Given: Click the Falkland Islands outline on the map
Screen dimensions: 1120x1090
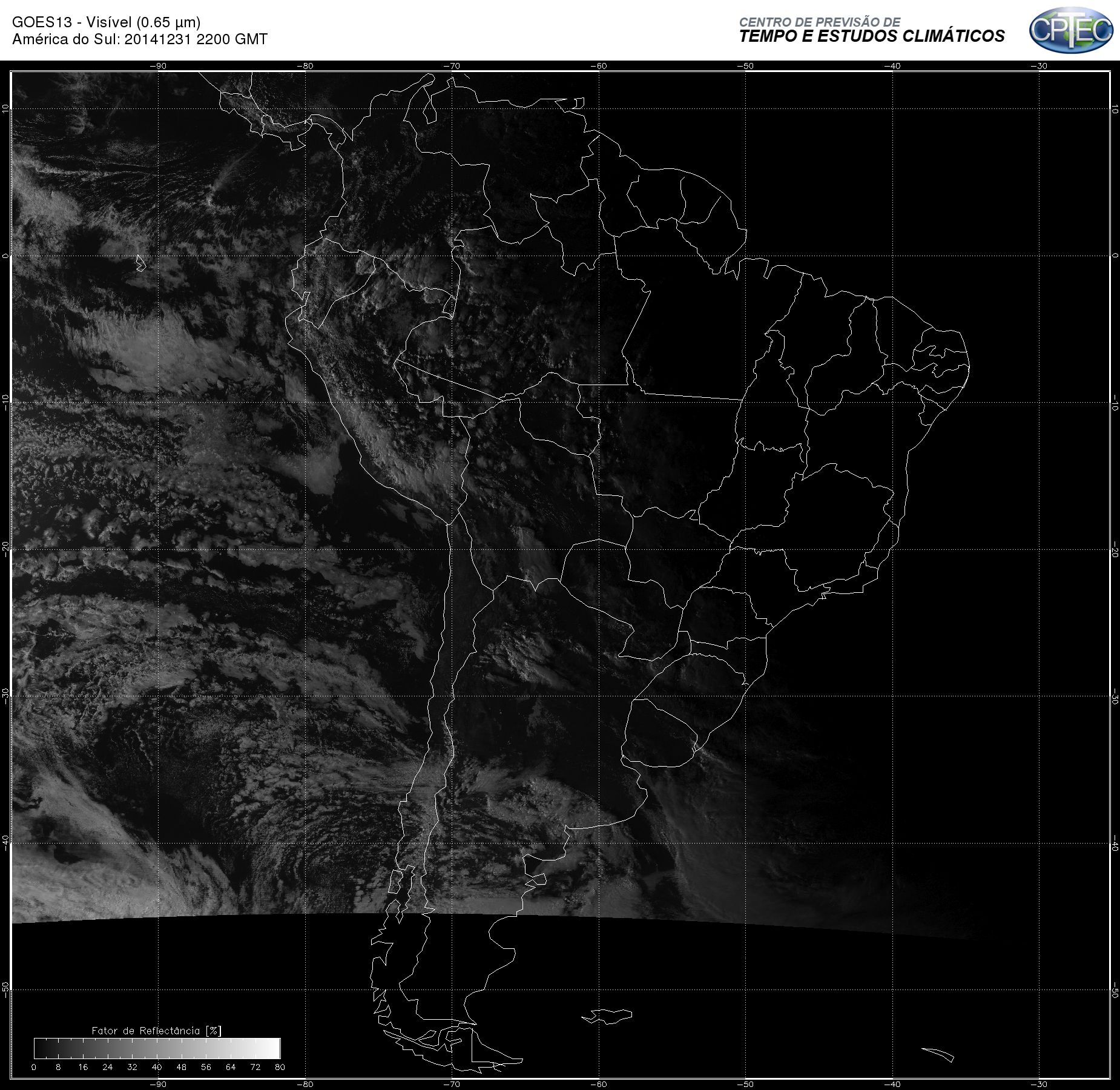Looking at the screenshot, I should [607, 1016].
